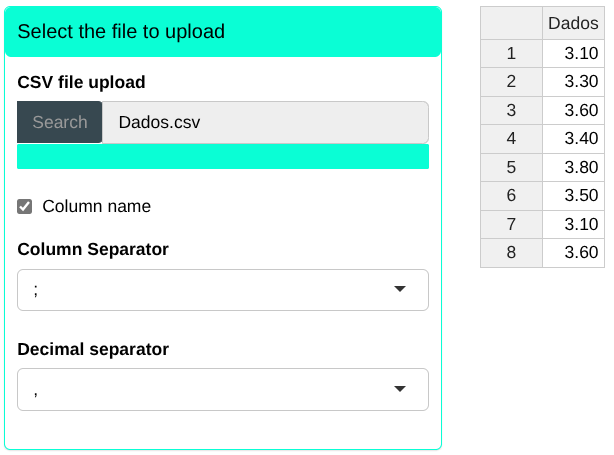
Task: Select row 1 header in table
Action: [511, 54]
